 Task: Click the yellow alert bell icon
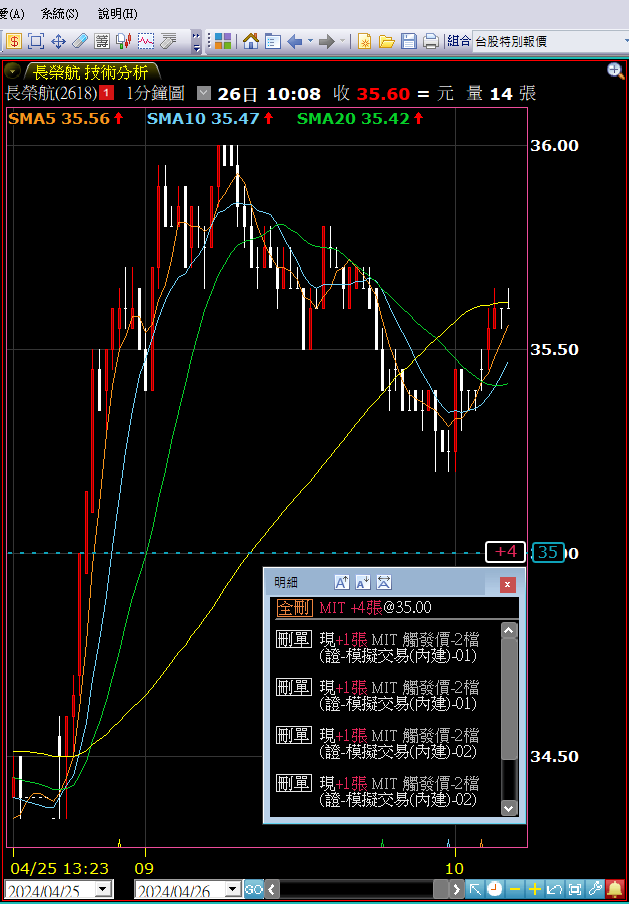[x=615, y=888]
